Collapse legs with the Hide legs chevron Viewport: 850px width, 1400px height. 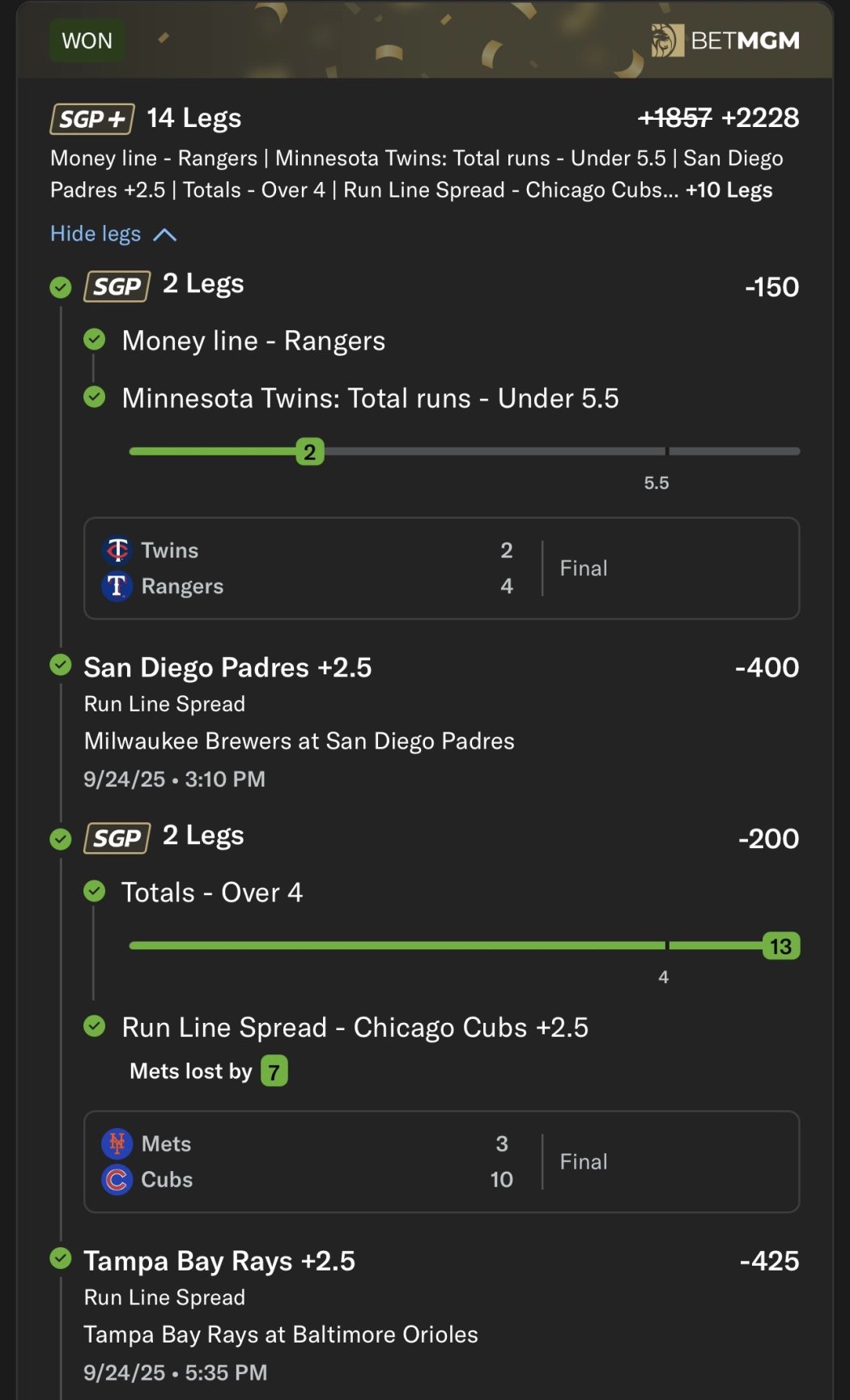click(165, 235)
